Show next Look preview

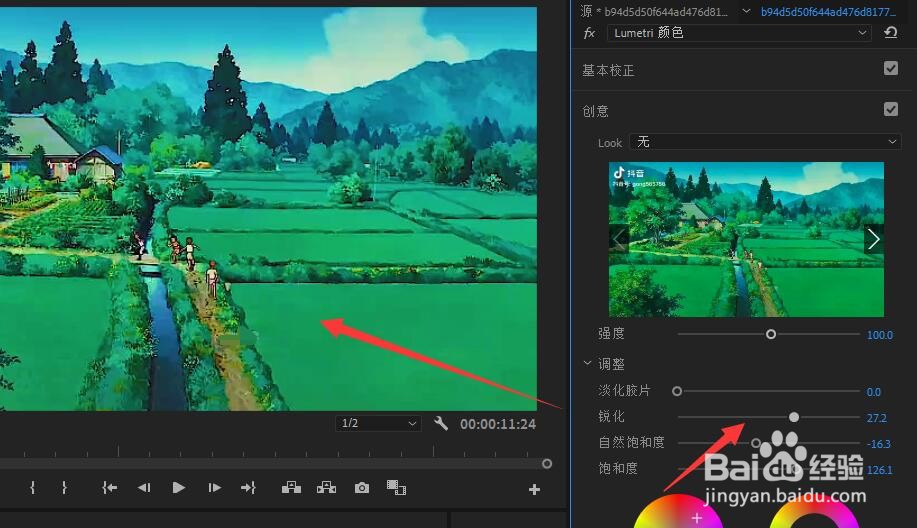[x=874, y=239]
